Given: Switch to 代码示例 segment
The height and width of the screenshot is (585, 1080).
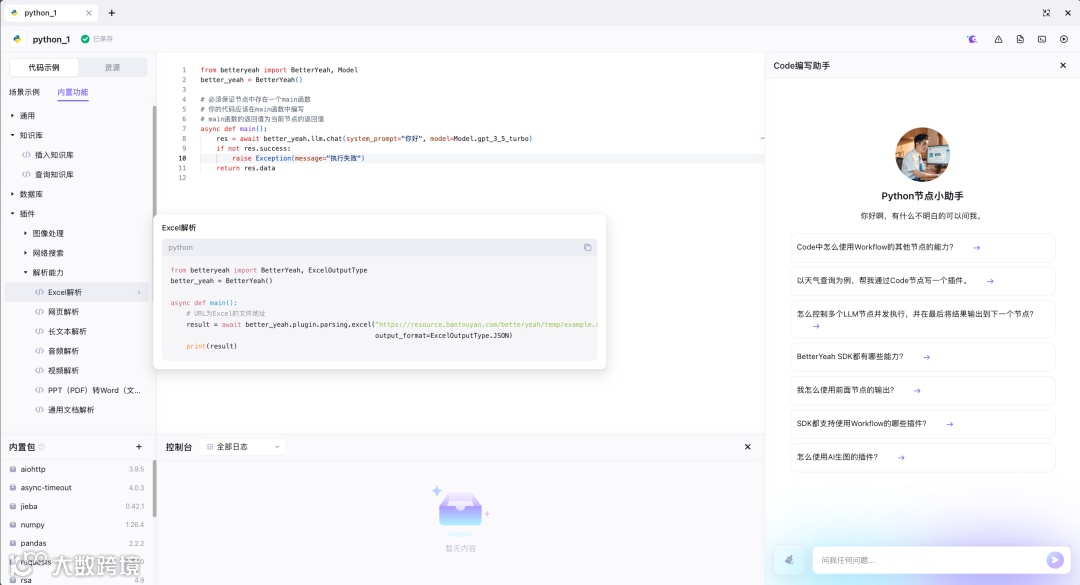Looking at the screenshot, I should (x=44, y=68).
